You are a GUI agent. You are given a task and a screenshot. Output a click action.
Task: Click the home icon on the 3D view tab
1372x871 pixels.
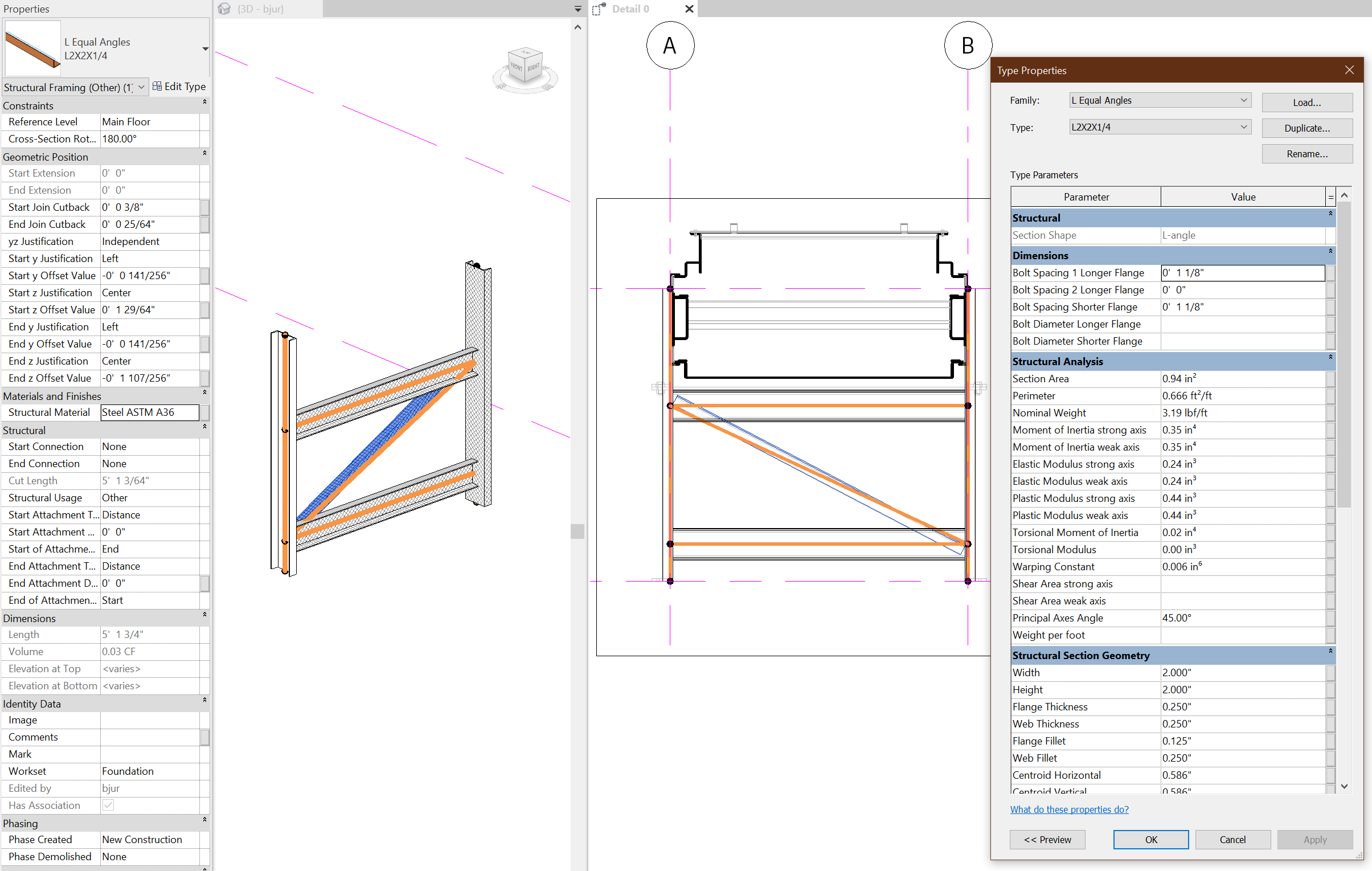click(x=224, y=9)
